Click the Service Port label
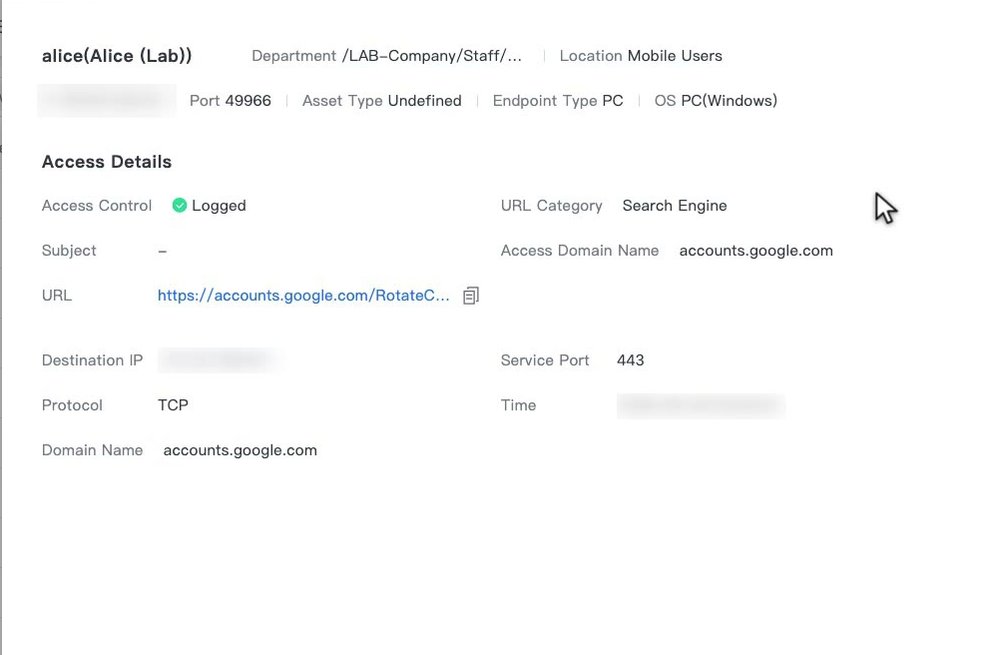This screenshot has width=1000, height=655. [545, 360]
